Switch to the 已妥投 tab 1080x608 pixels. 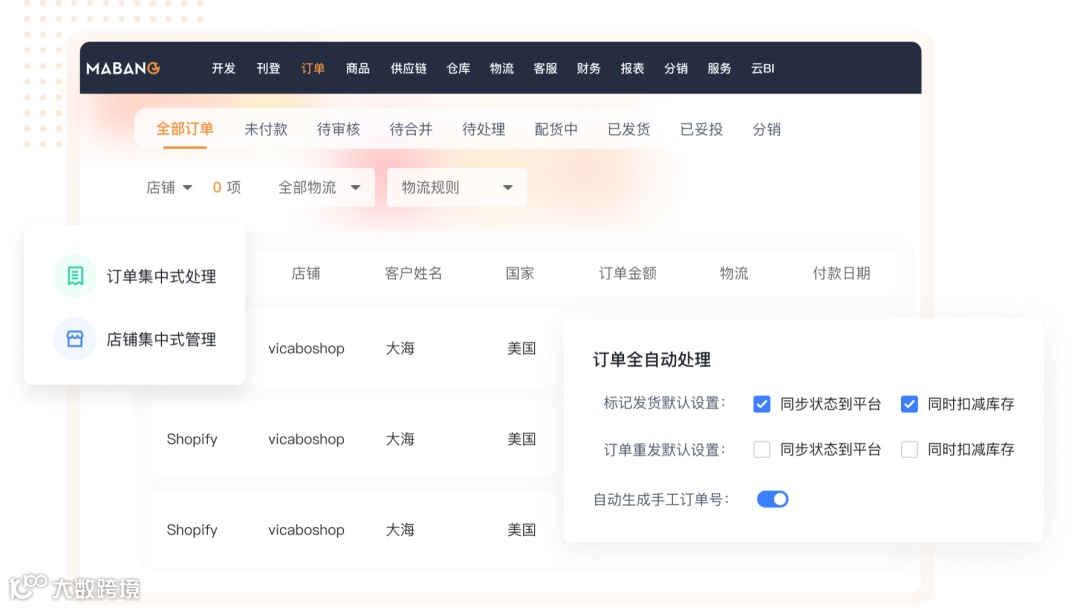tap(701, 129)
